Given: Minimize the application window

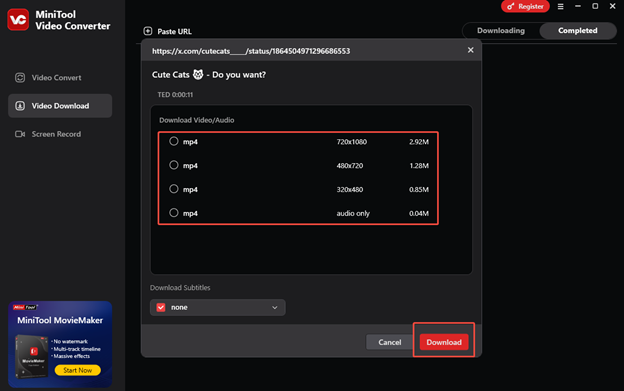Looking at the screenshot, I should [578, 6].
